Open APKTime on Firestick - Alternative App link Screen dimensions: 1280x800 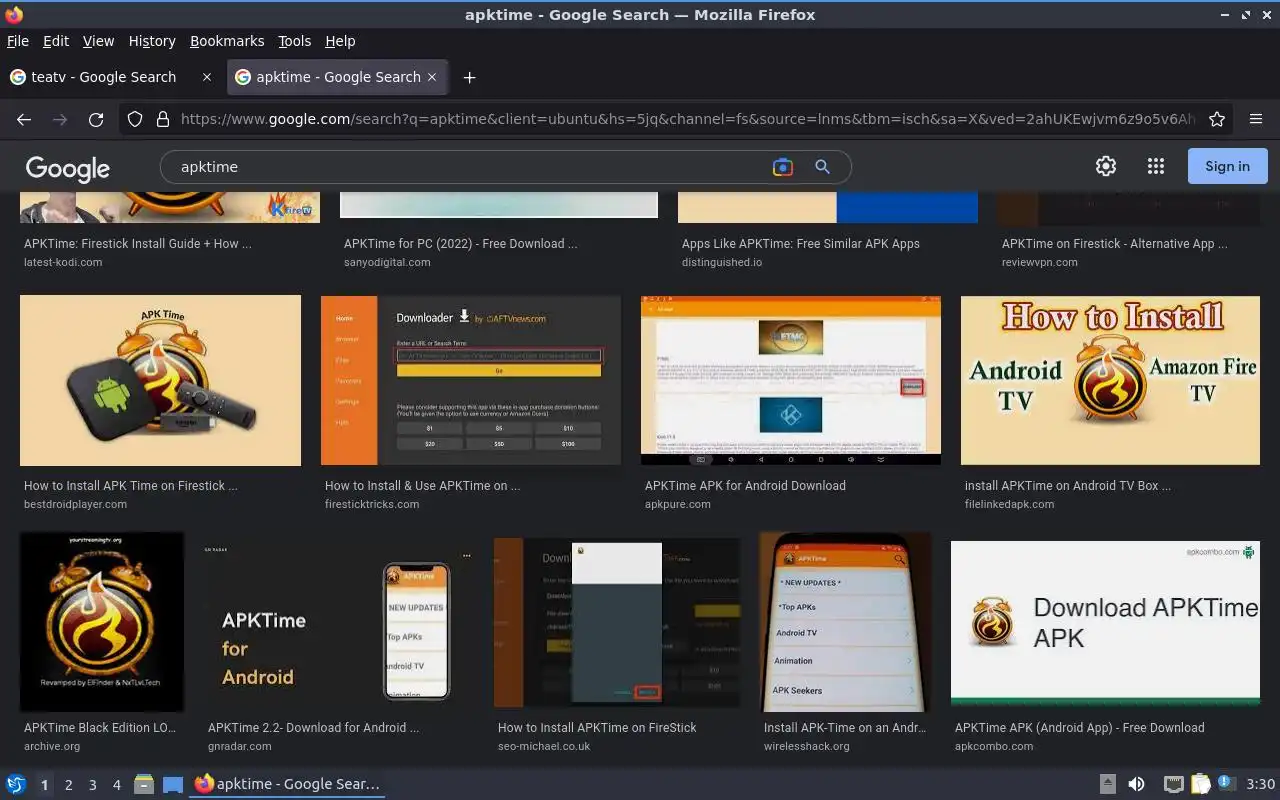pyautogui.click(x=1114, y=243)
